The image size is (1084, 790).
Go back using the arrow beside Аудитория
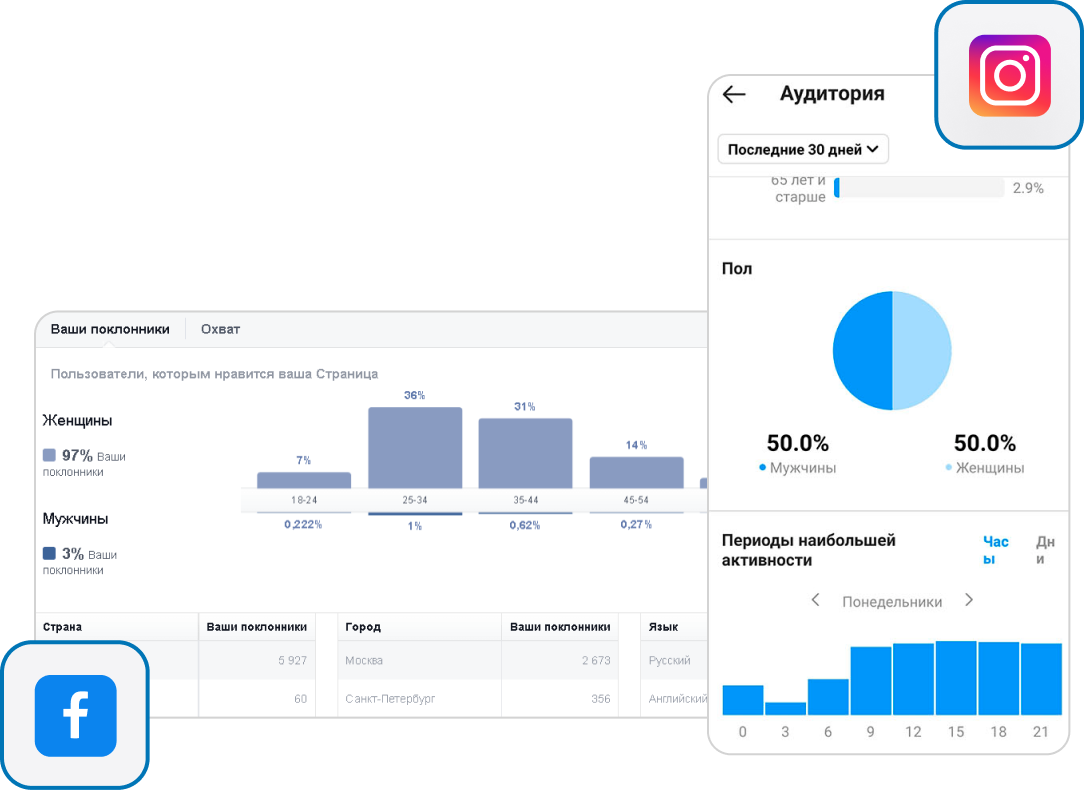point(734,95)
